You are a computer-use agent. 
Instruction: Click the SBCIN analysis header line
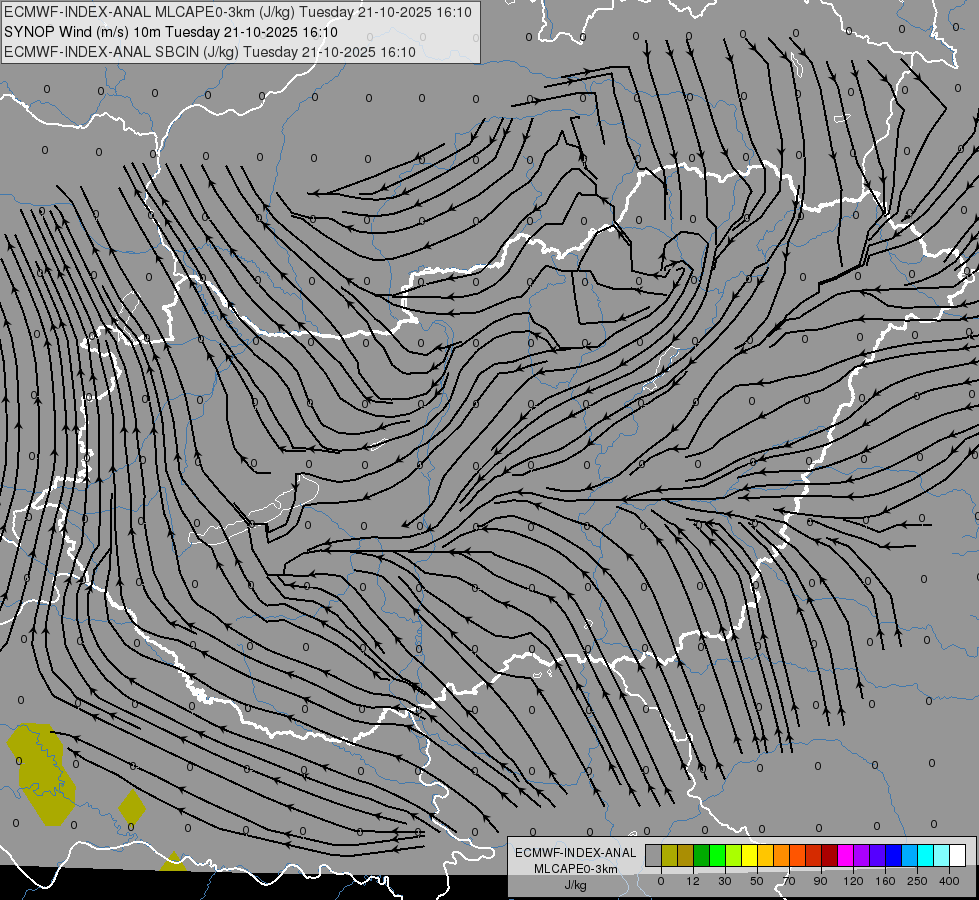(x=210, y=52)
